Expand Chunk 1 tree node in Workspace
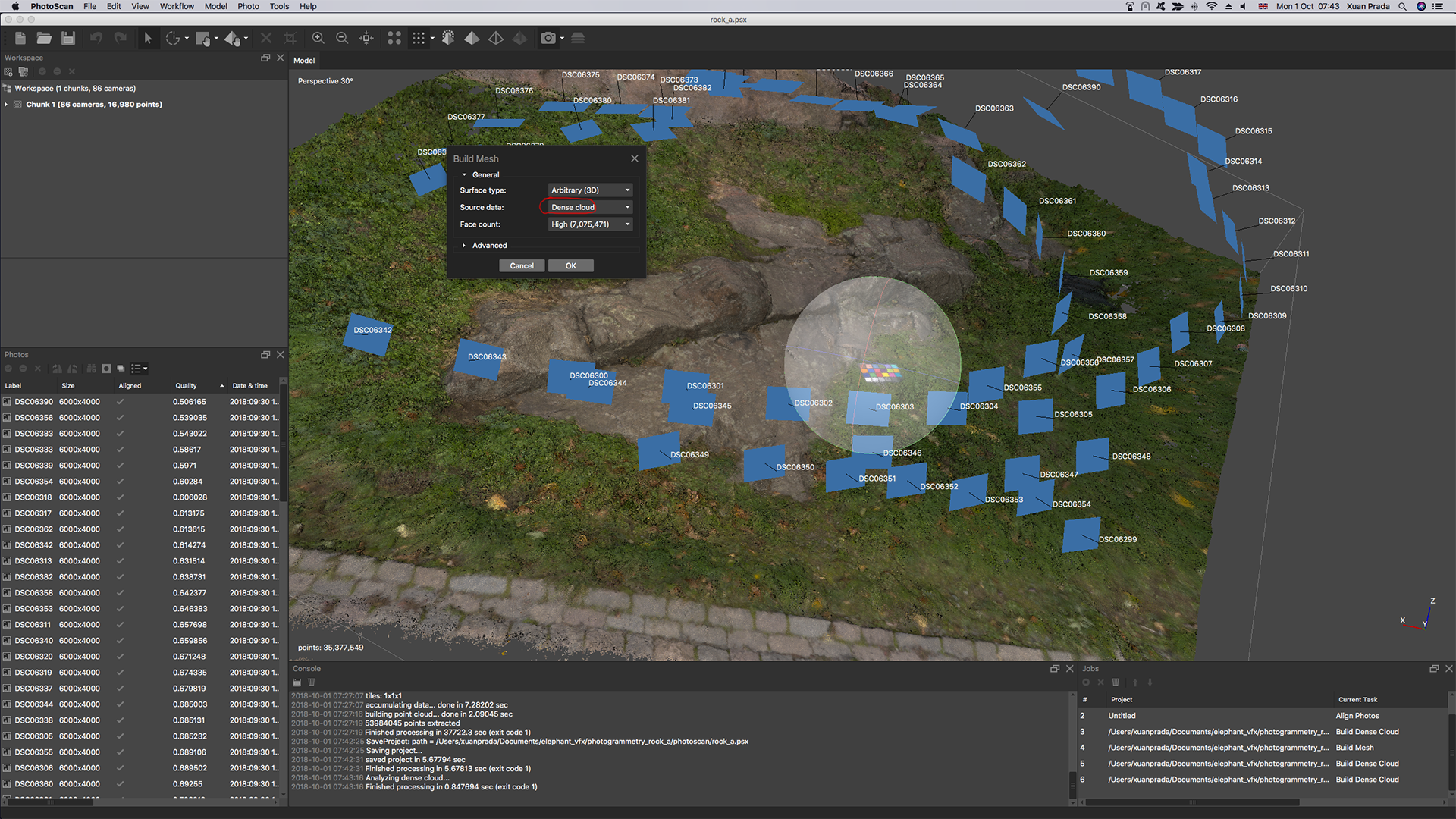 point(6,105)
